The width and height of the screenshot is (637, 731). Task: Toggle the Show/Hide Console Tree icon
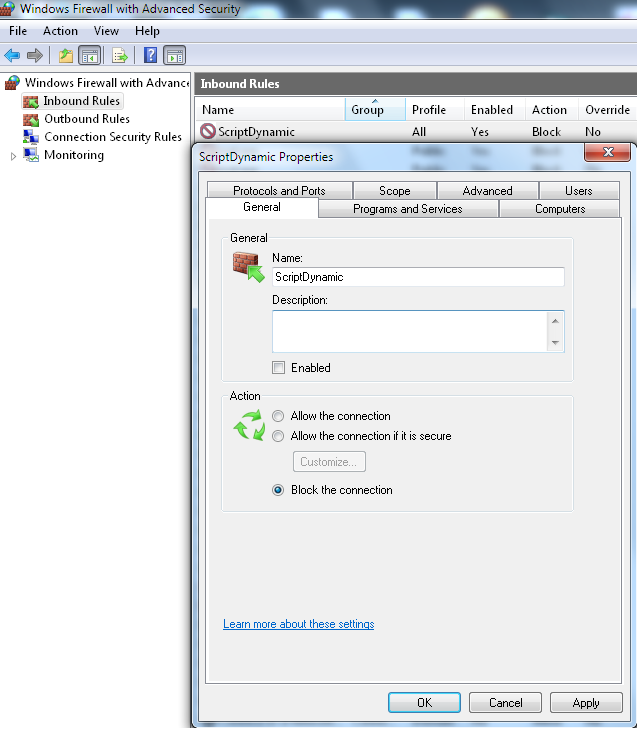89,55
